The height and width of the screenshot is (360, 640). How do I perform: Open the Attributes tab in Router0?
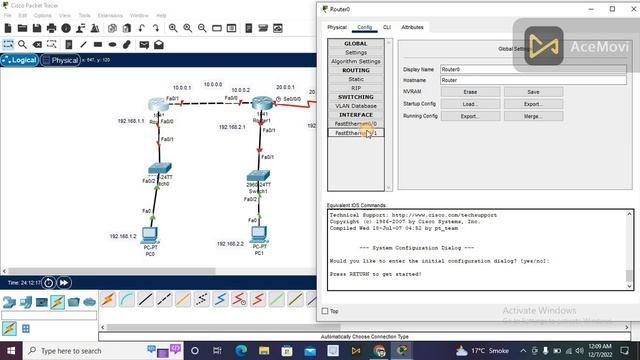[x=412, y=27]
